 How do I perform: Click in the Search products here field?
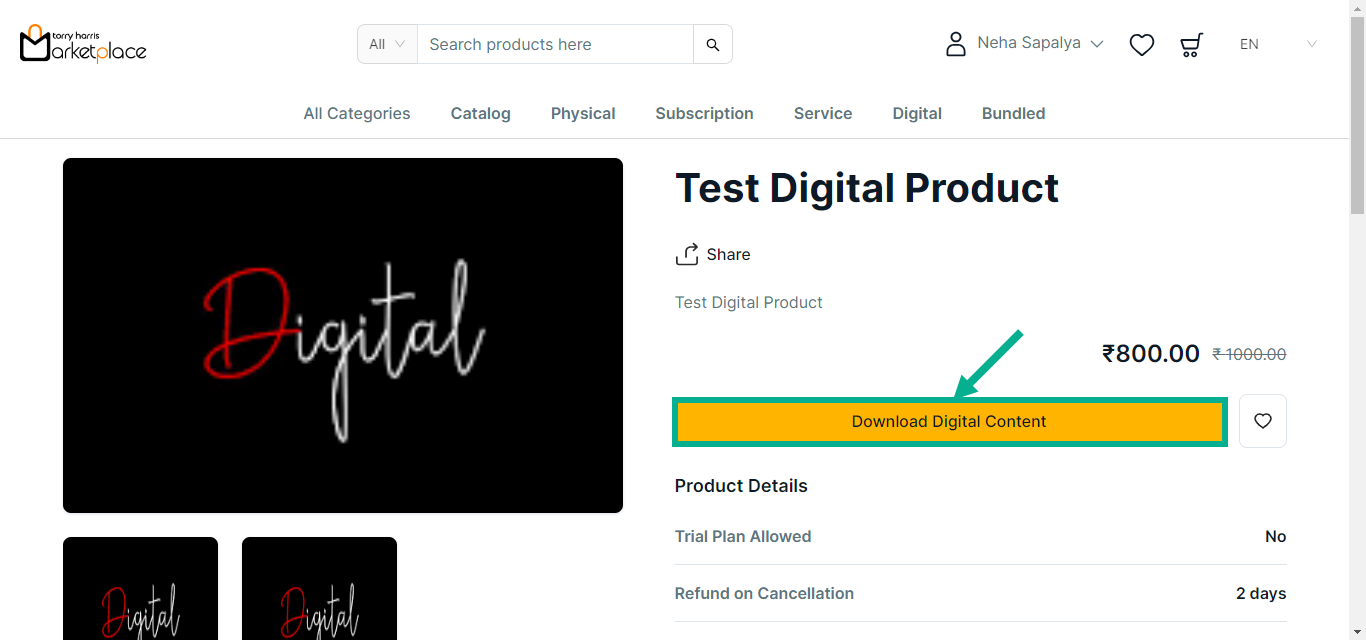tap(555, 44)
